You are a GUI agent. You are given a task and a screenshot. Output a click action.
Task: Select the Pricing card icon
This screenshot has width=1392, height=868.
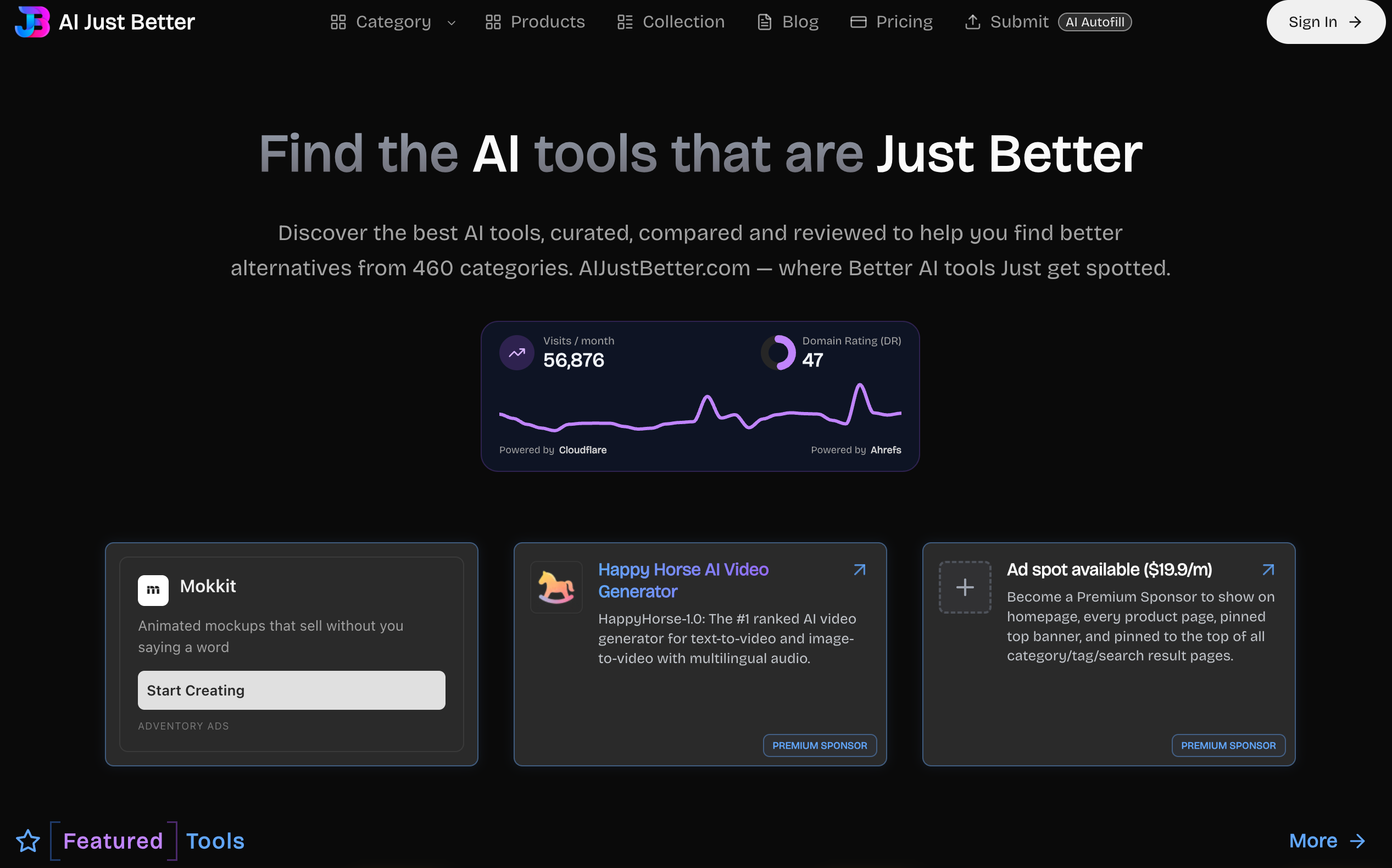click(858, 22)
